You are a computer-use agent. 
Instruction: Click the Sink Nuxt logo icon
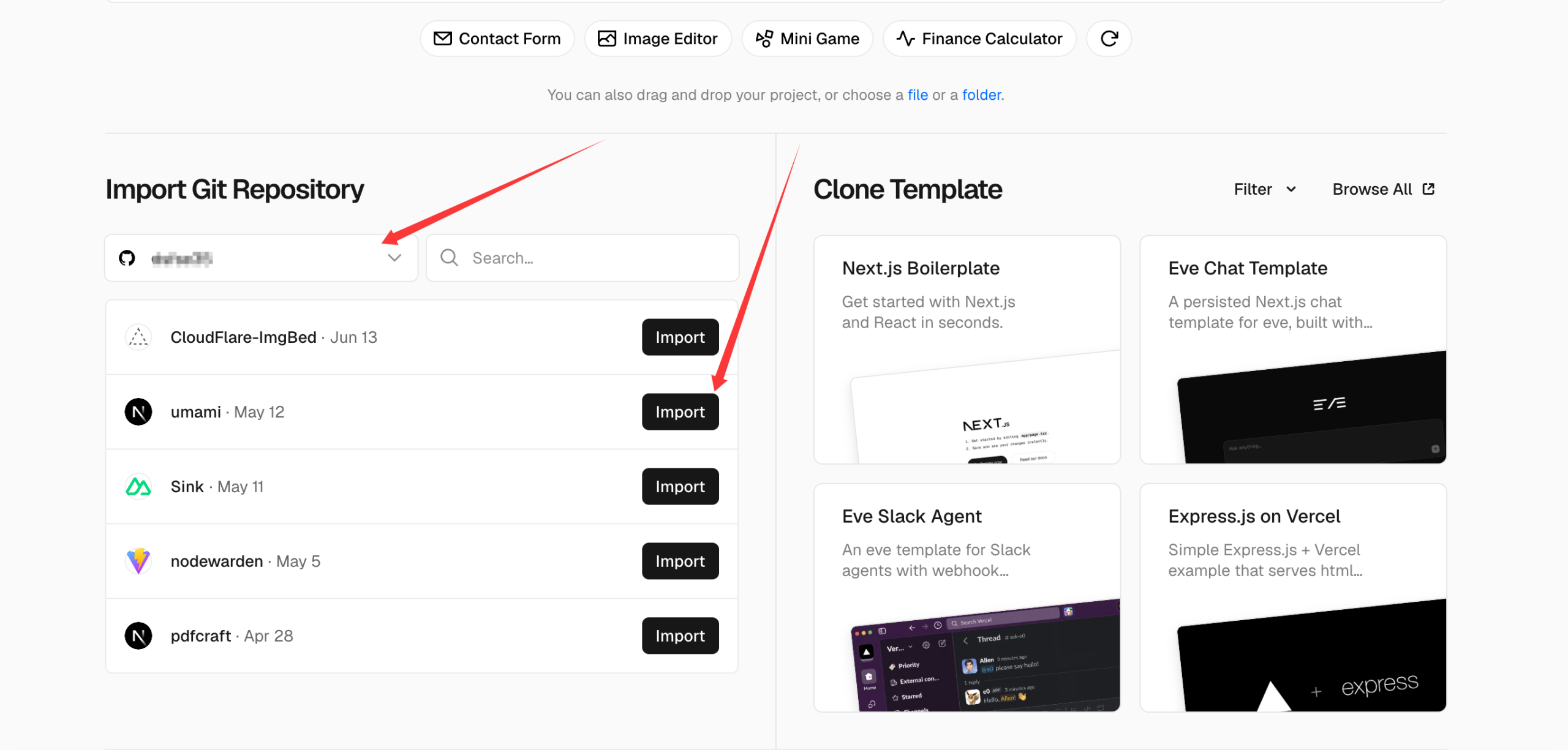[x=138, y=486]
